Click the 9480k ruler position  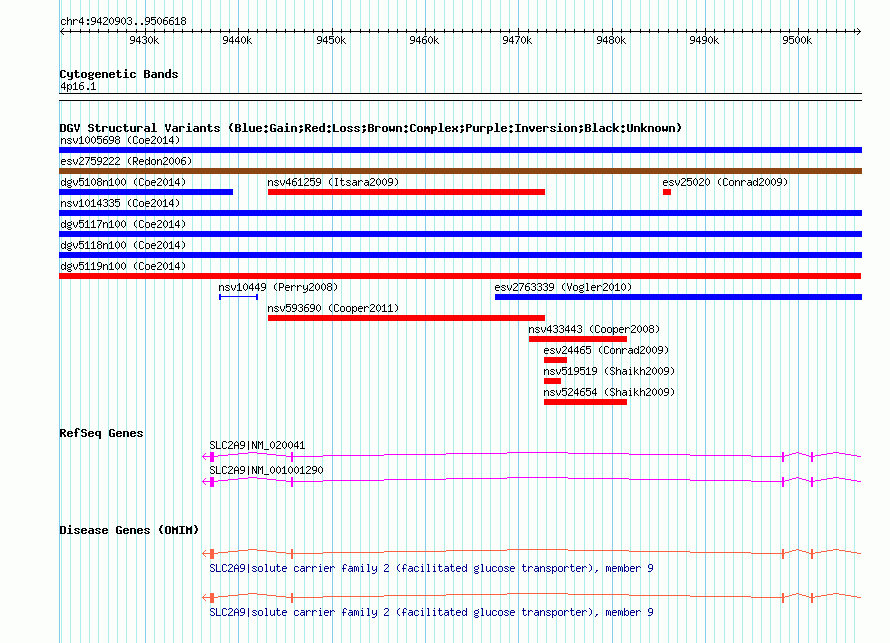pos(611,40)
